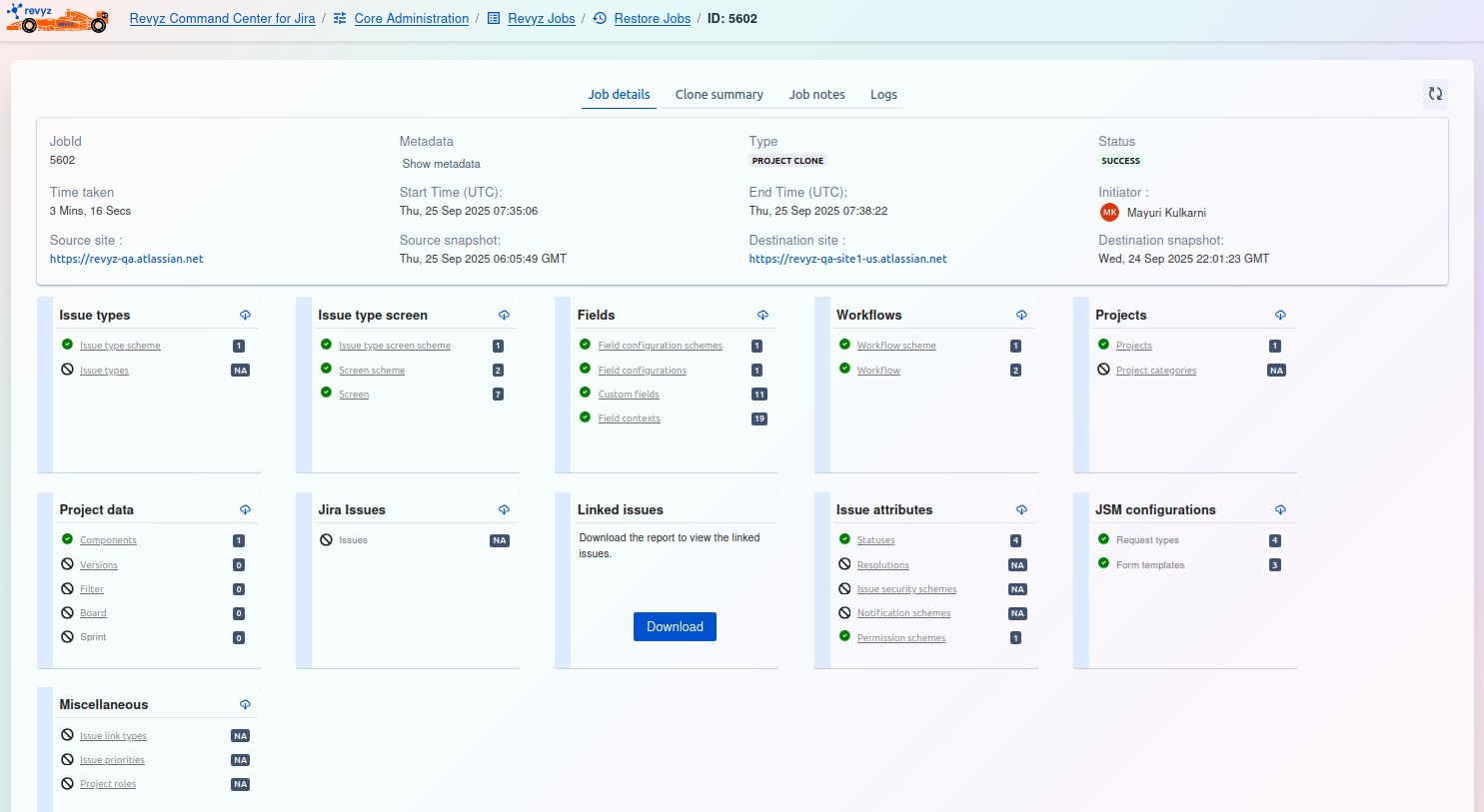The image size is (1484, 812).
Task: Click the download icon in Issue types card
Action: point(245,315)
